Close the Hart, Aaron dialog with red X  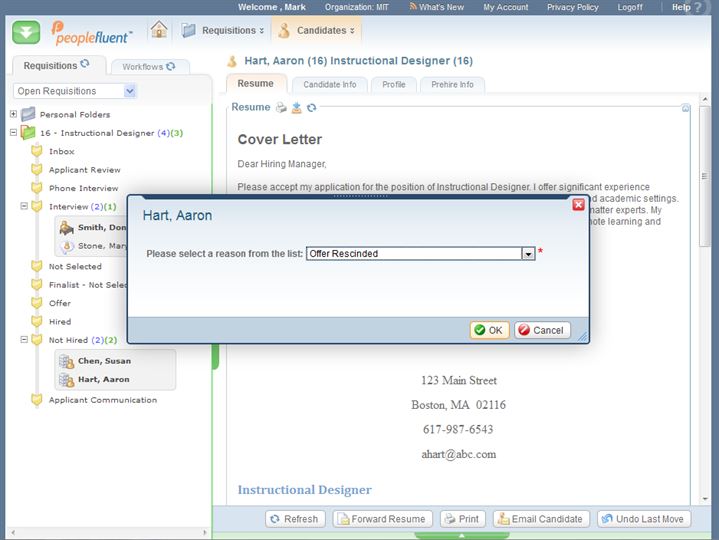coord(578,204)
